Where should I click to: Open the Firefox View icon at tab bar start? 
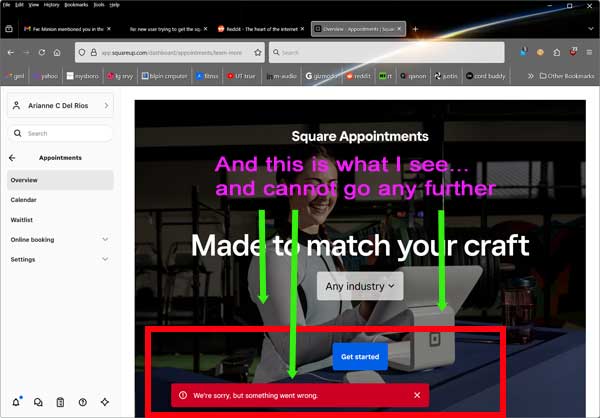pyautogui.click(x=9, y=29)
